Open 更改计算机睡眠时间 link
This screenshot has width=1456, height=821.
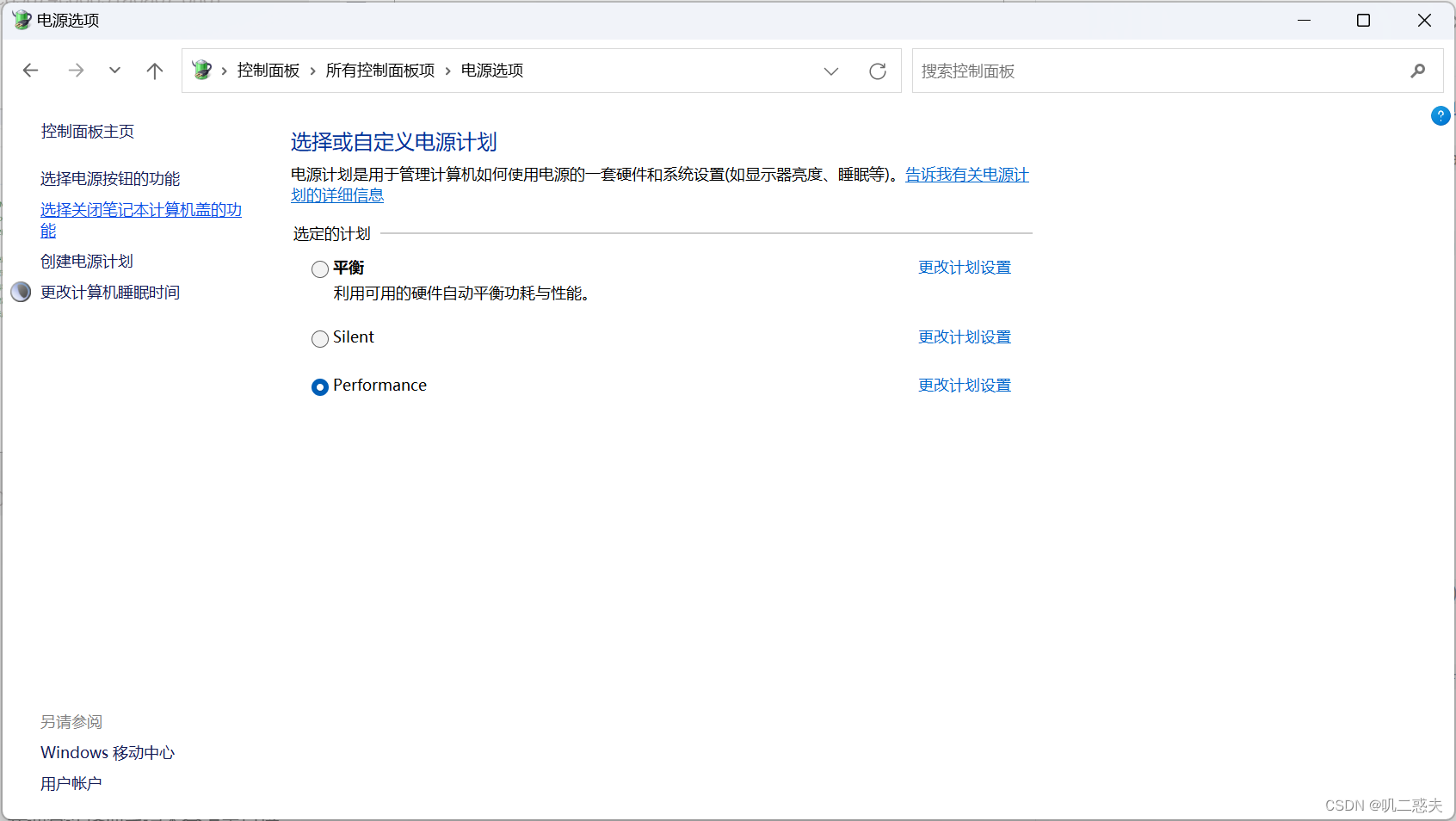[x=110, y=292]
